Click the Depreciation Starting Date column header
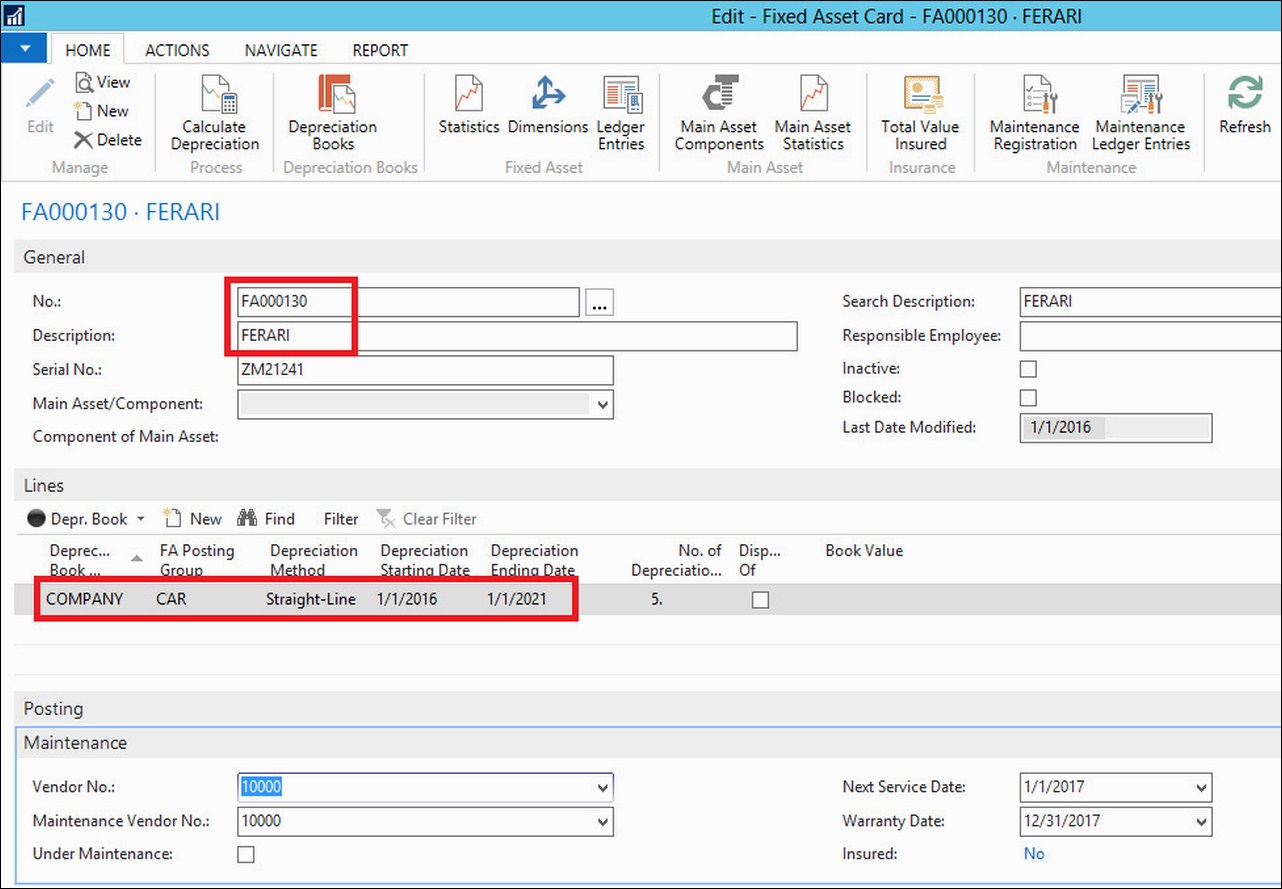This screenshot has height=889, width=1282. (426, 560)
